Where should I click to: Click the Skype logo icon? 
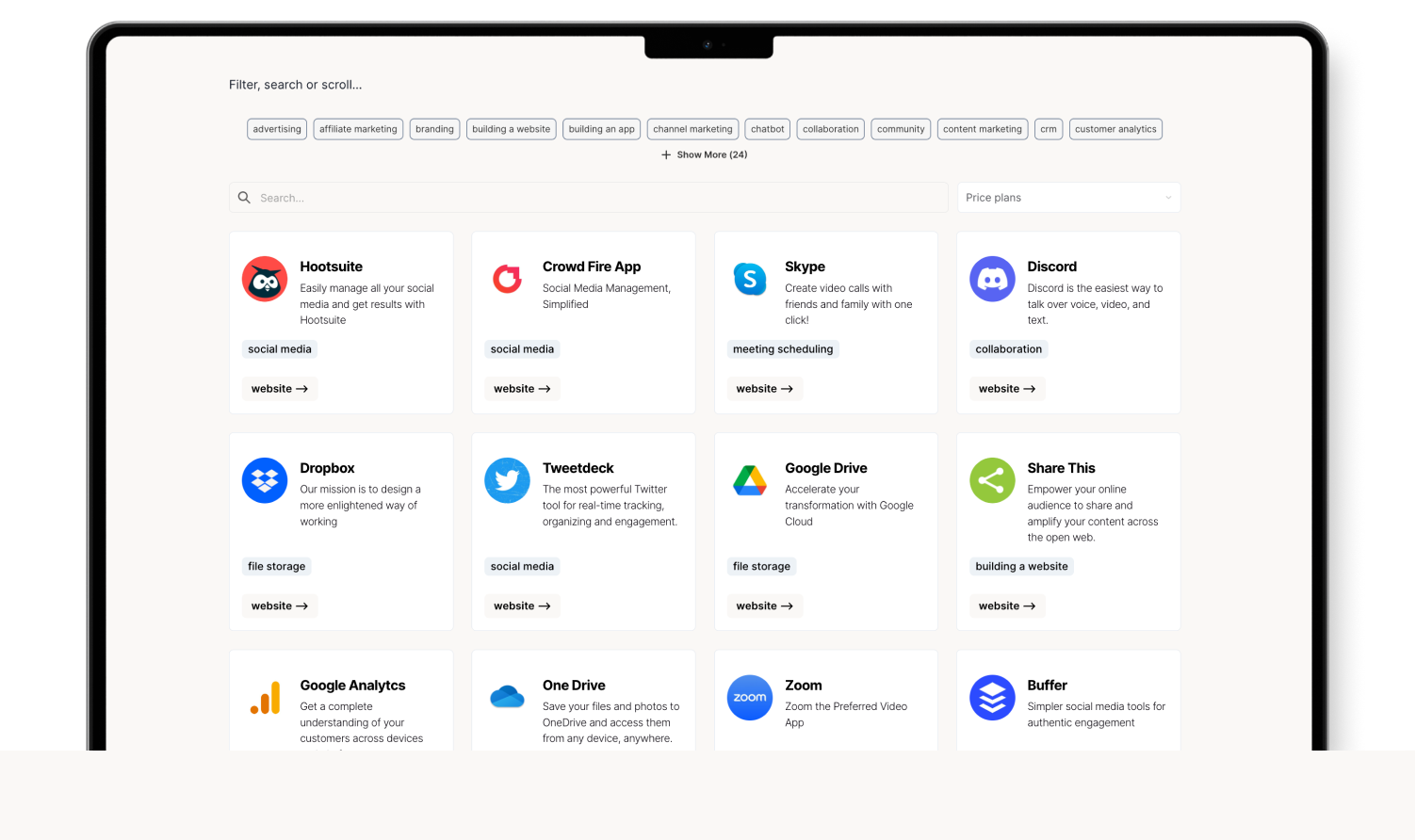coord(750,279)
